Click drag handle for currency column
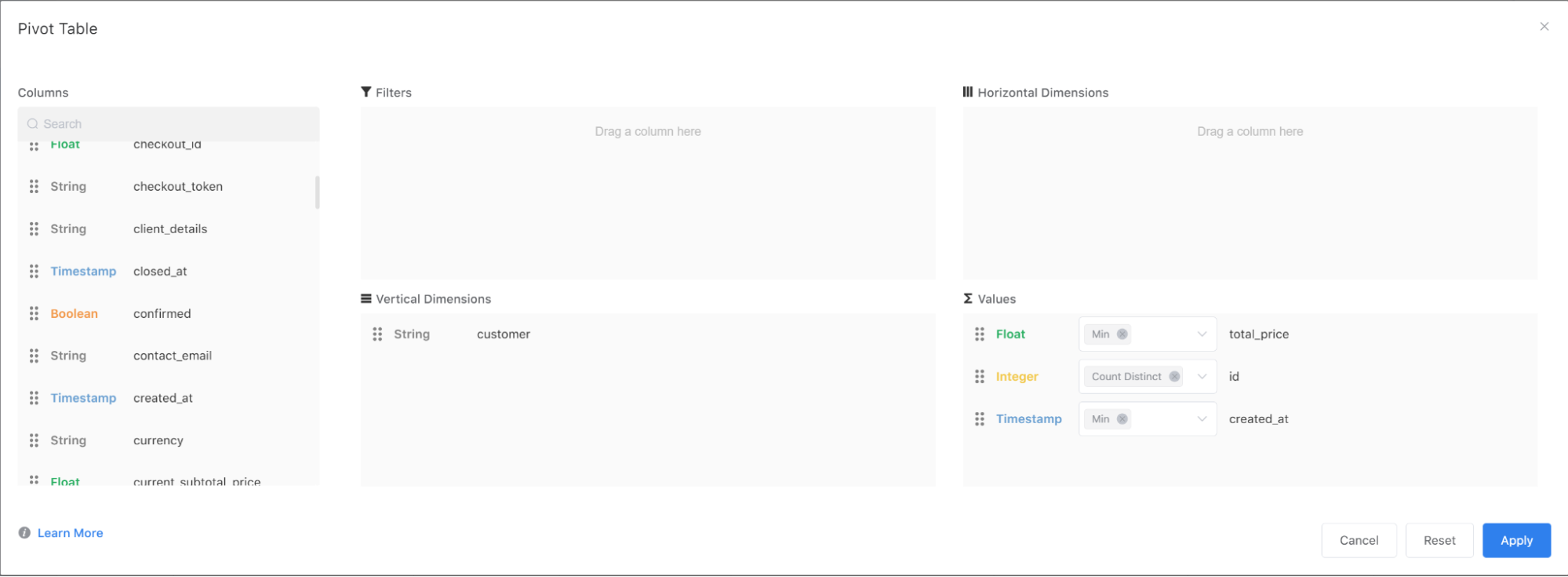The image size is (1568, 577). point(34,441)
